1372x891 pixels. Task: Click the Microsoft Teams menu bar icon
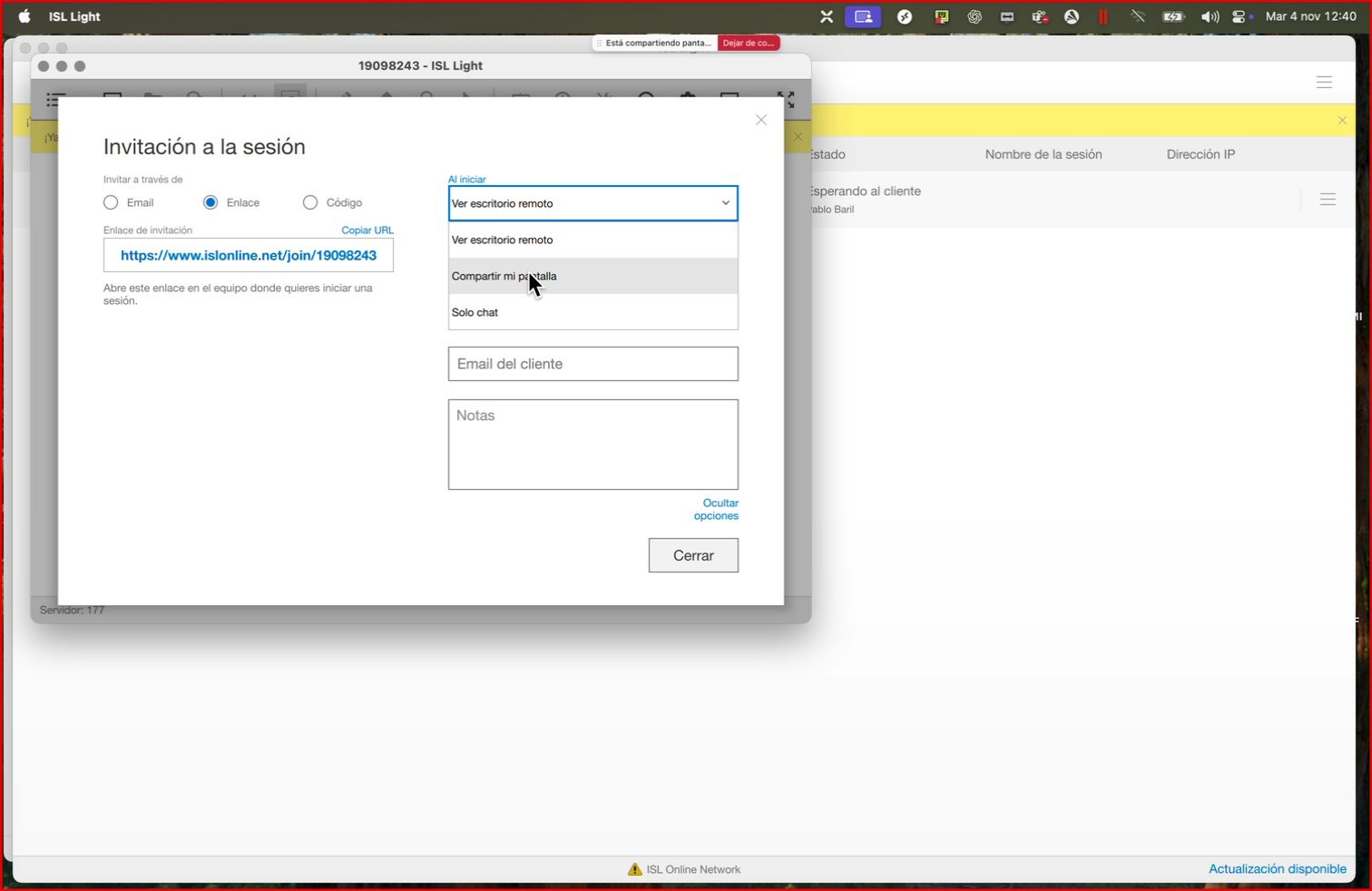click(x=1039, y=16)
